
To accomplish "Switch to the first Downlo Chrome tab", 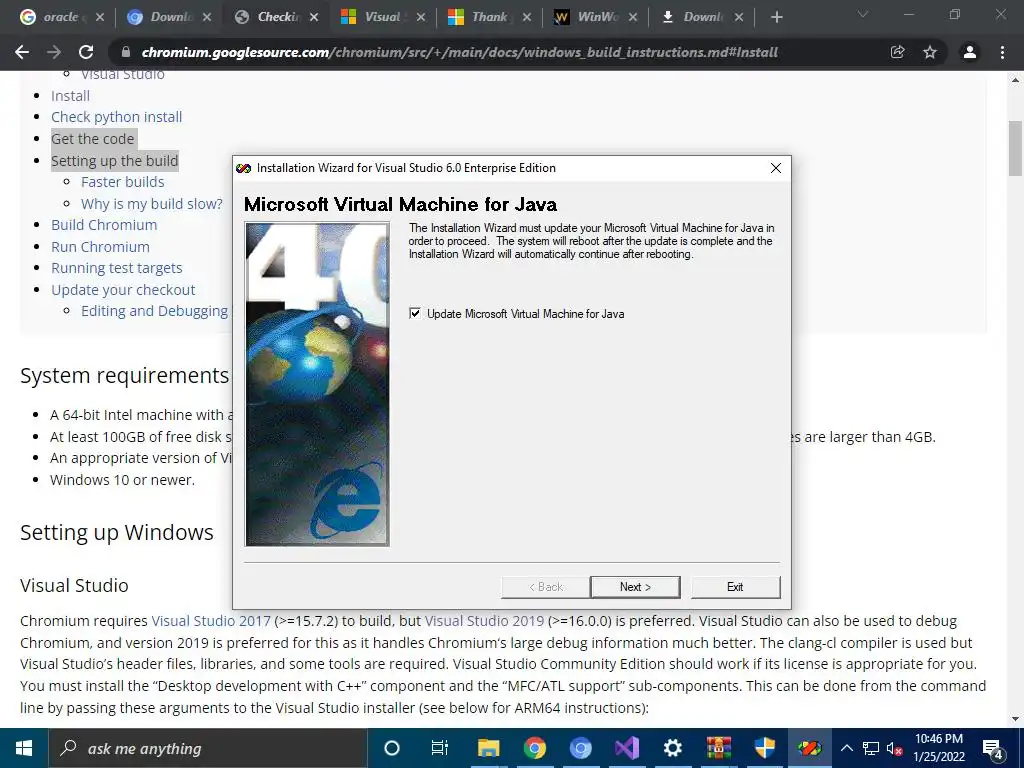I will pos(169,17).
